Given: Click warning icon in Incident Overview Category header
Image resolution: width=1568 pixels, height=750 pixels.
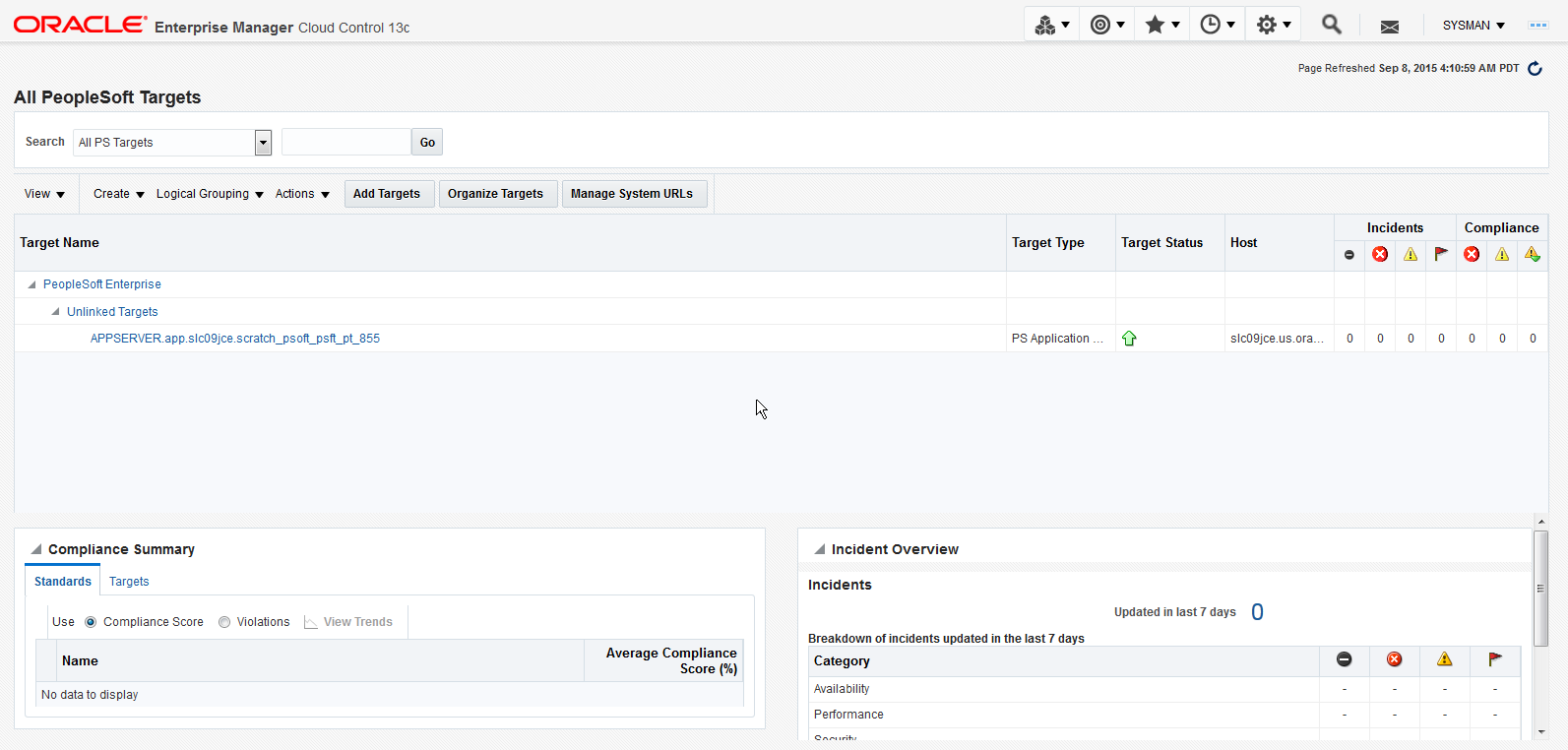Looking at the screenshot, I should coord(1445,659).
